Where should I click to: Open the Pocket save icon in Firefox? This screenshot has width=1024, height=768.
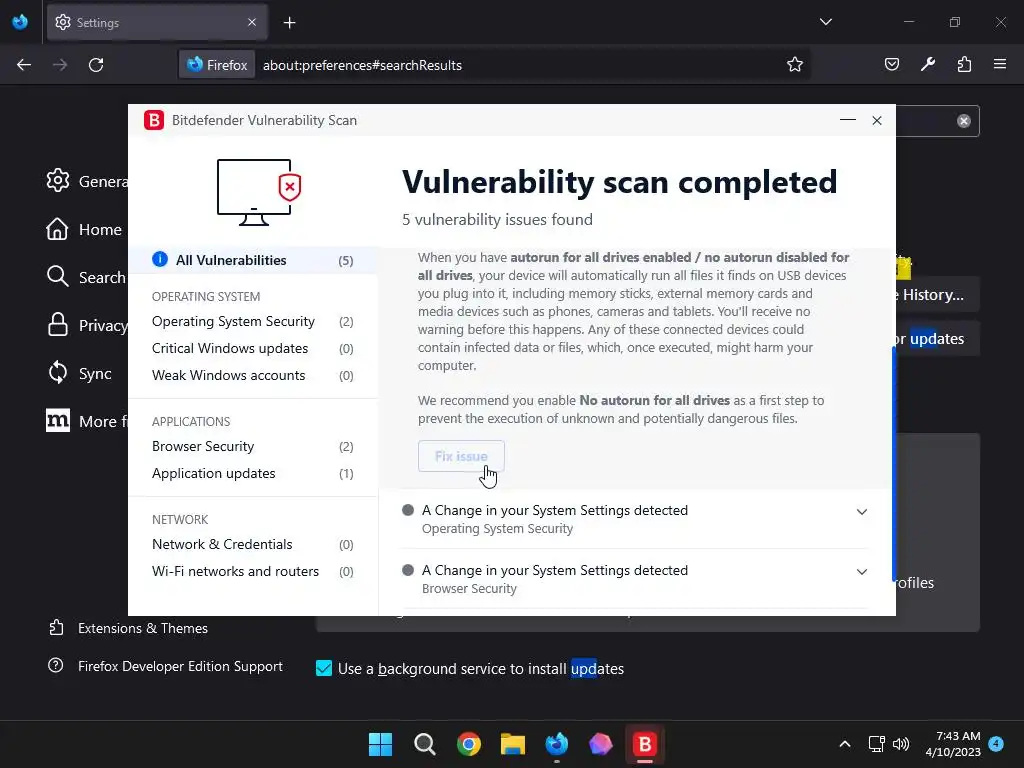(x=891, y=64)
